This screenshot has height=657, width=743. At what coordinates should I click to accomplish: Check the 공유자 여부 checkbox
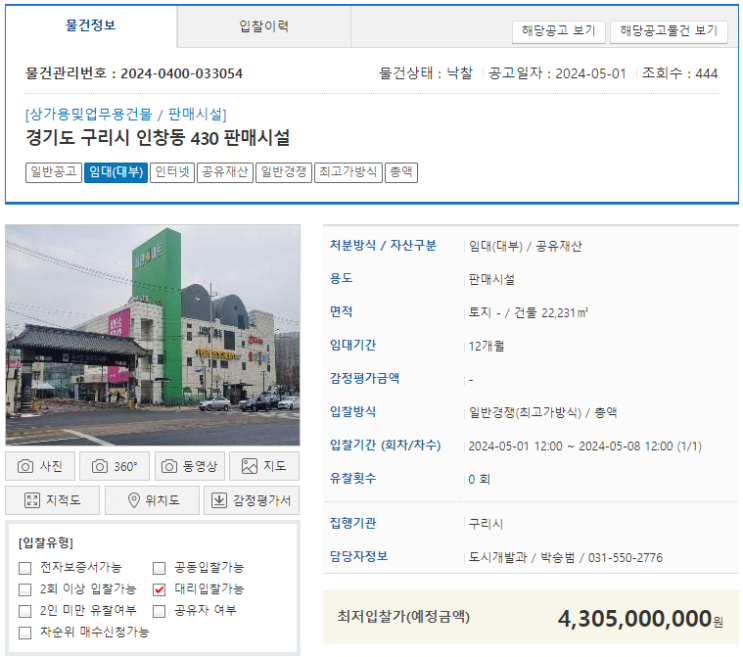159,611
